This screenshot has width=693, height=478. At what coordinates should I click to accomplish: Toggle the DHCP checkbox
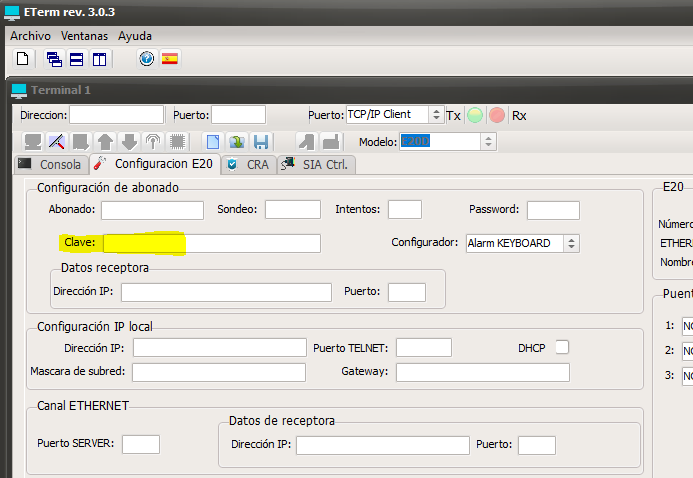pyautogui.click(x=562, y=347)
